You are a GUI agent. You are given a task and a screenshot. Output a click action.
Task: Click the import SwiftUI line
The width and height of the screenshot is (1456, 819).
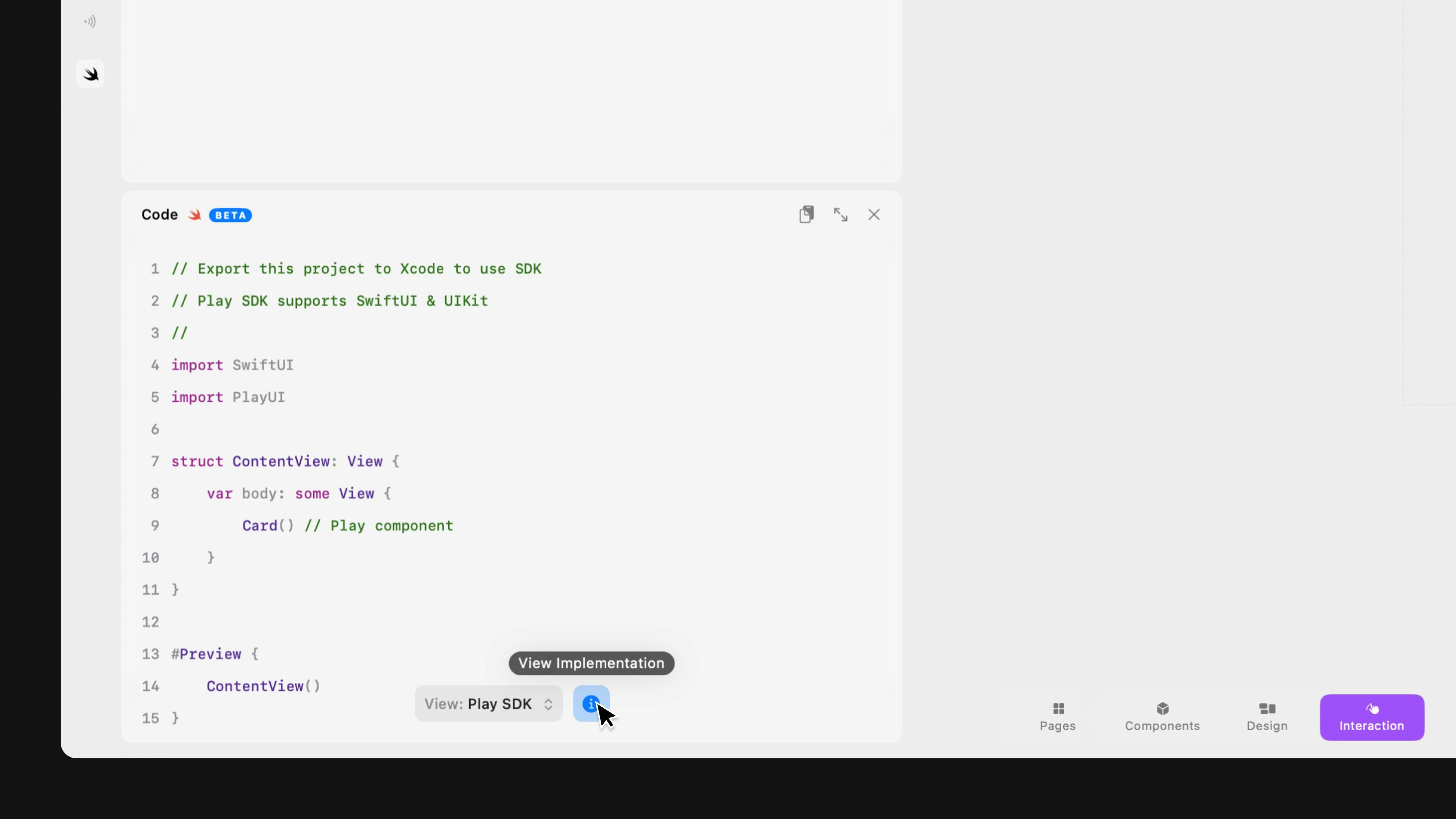(x=232, y=365)
